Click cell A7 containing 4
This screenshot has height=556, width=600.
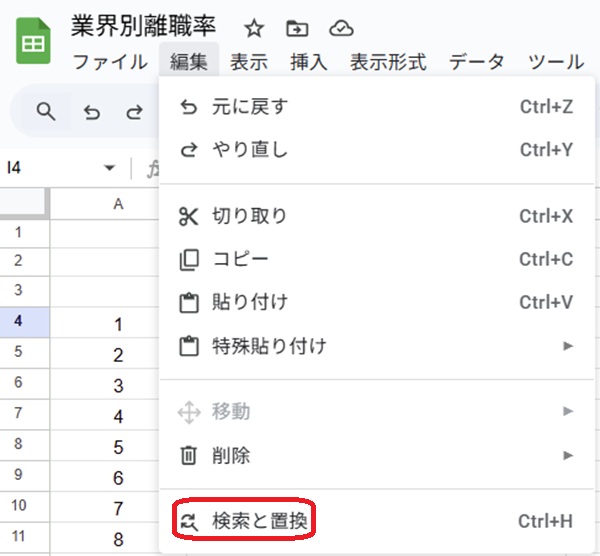[104, 416]
